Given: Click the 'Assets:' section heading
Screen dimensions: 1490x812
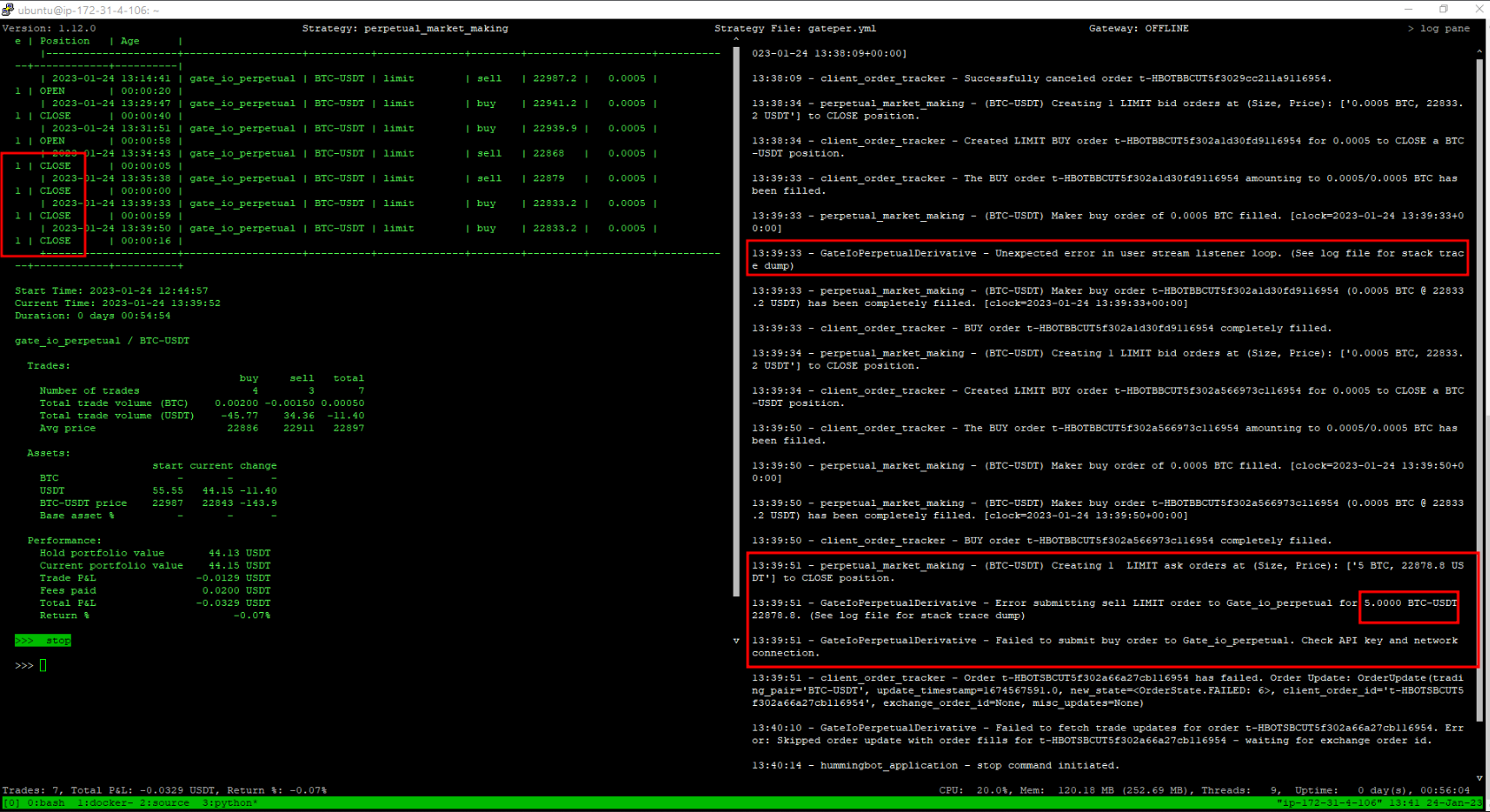Looking at the screenshot, I should tap(49, 453).
